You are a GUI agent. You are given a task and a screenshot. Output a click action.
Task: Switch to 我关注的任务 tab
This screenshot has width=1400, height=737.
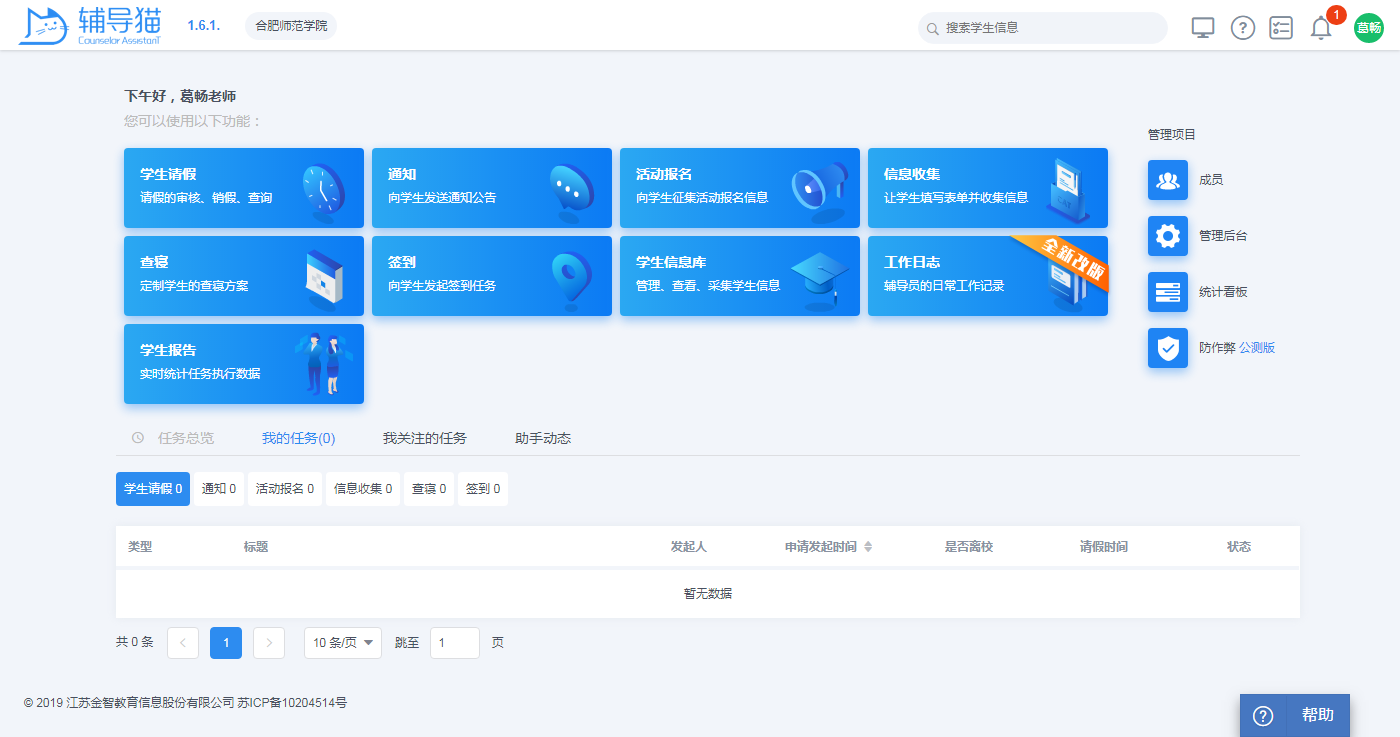click(424, 438)
